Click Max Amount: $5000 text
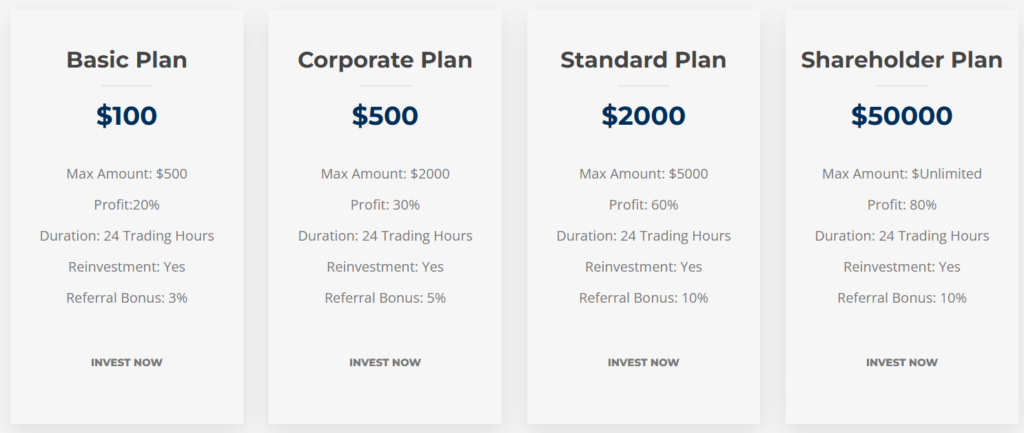The height and width of the screenshot is (433, 1024). tap(643, 174)
